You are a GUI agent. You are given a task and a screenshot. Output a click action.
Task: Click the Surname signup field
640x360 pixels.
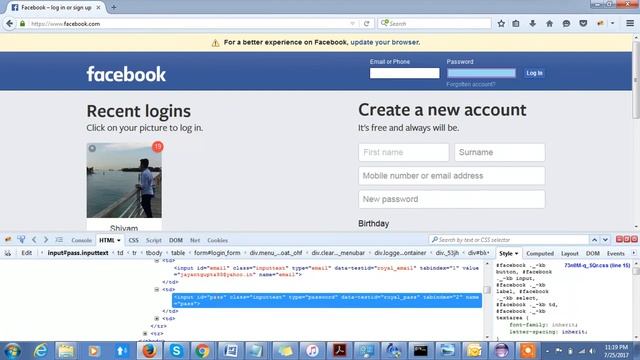click(x=500, y=152)
